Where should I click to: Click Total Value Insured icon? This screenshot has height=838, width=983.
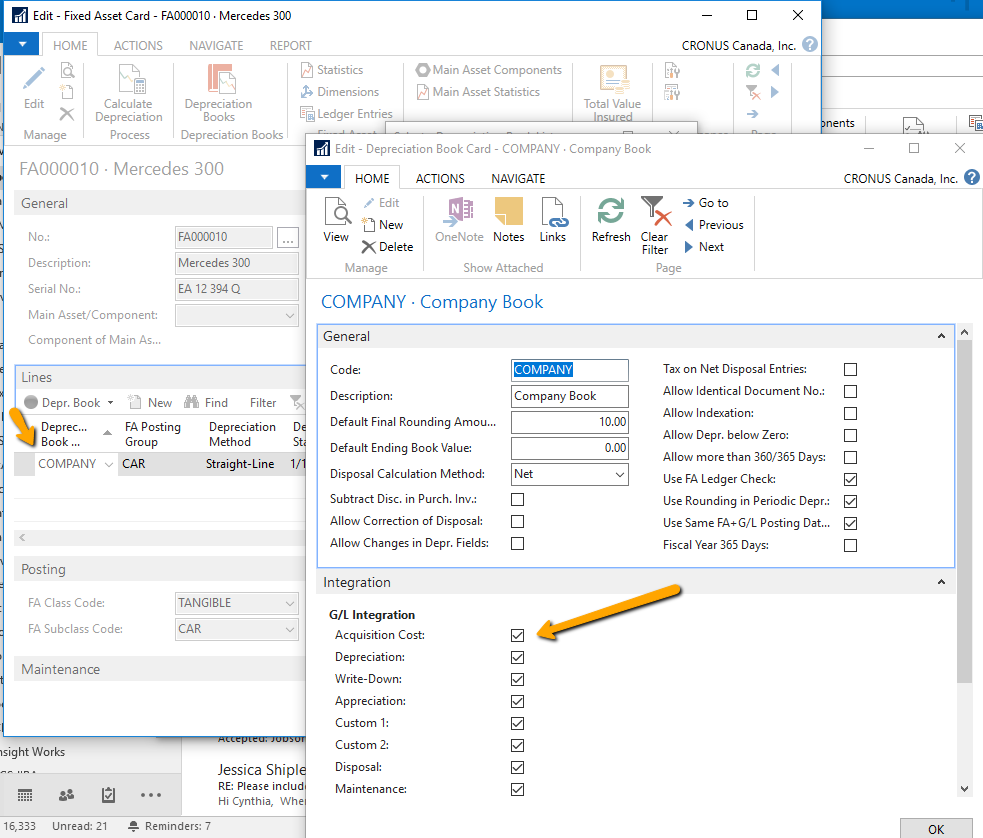point(612,93)
